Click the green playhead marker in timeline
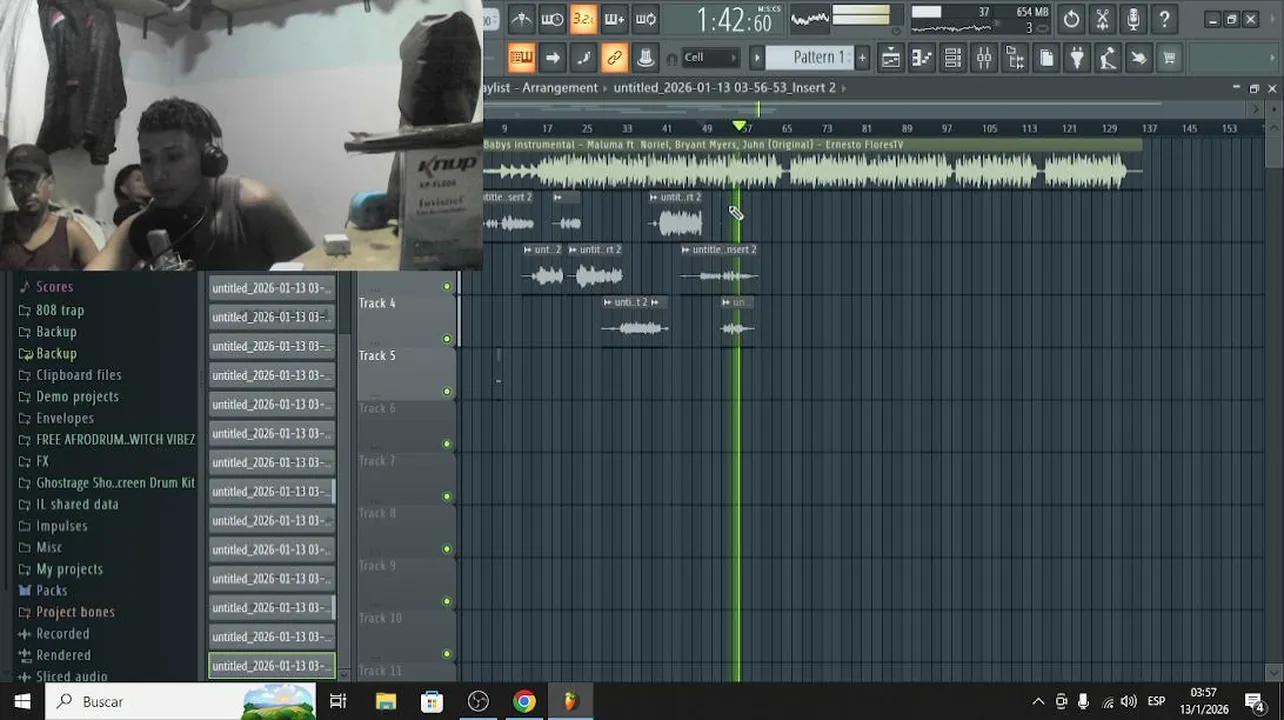The image size is (1284, 720). coord(739,126)
